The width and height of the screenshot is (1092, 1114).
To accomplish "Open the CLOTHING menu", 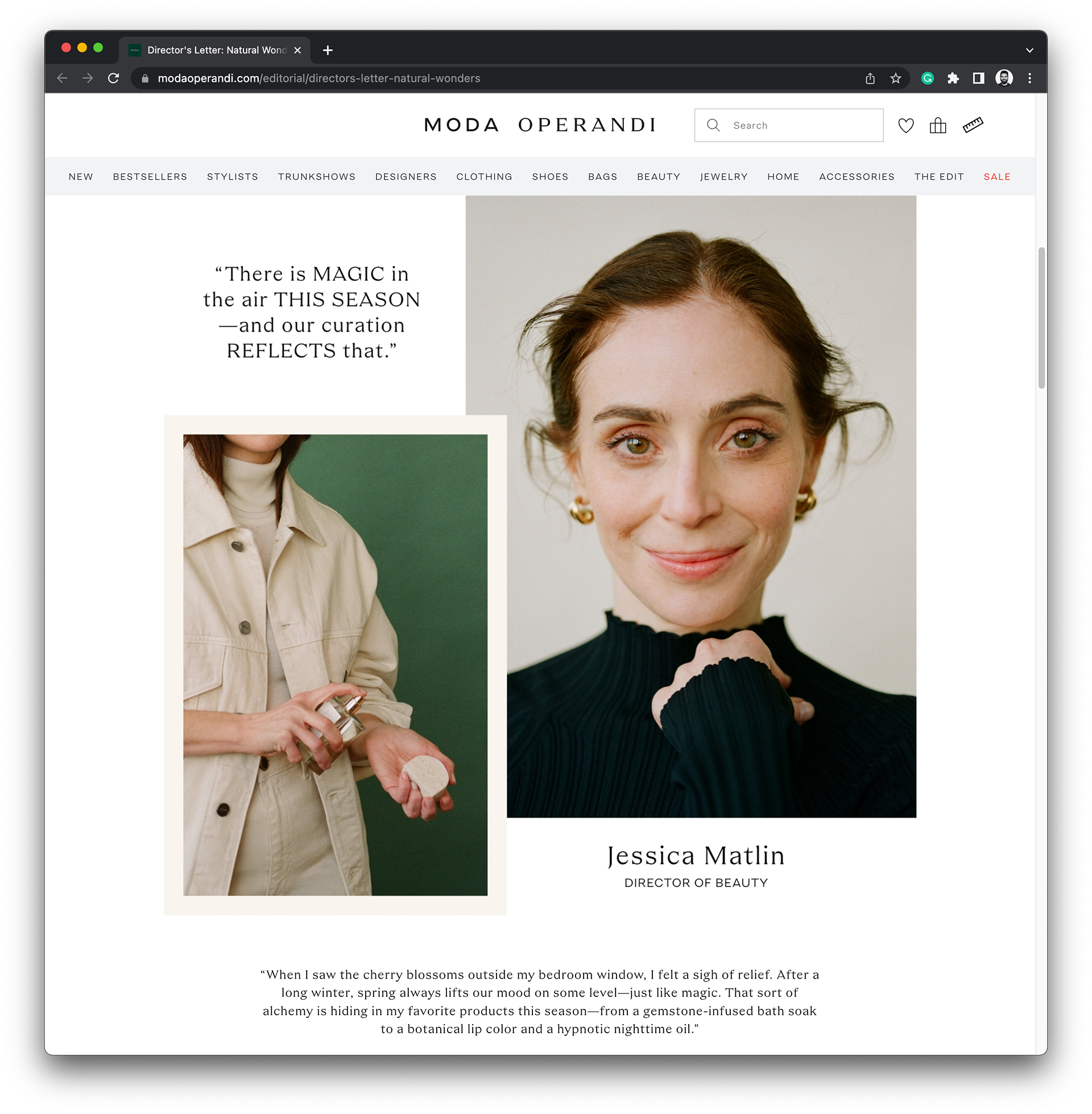I will pyautogui.click(x=484, y=177).
